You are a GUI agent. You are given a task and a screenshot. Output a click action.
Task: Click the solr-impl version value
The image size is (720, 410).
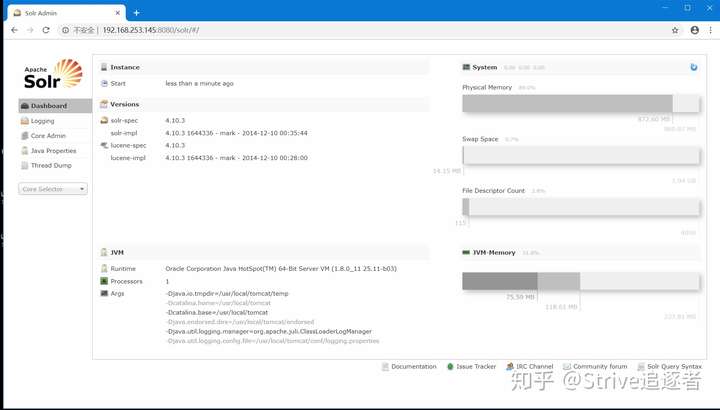pyautogui.click(x=236, y=133)
